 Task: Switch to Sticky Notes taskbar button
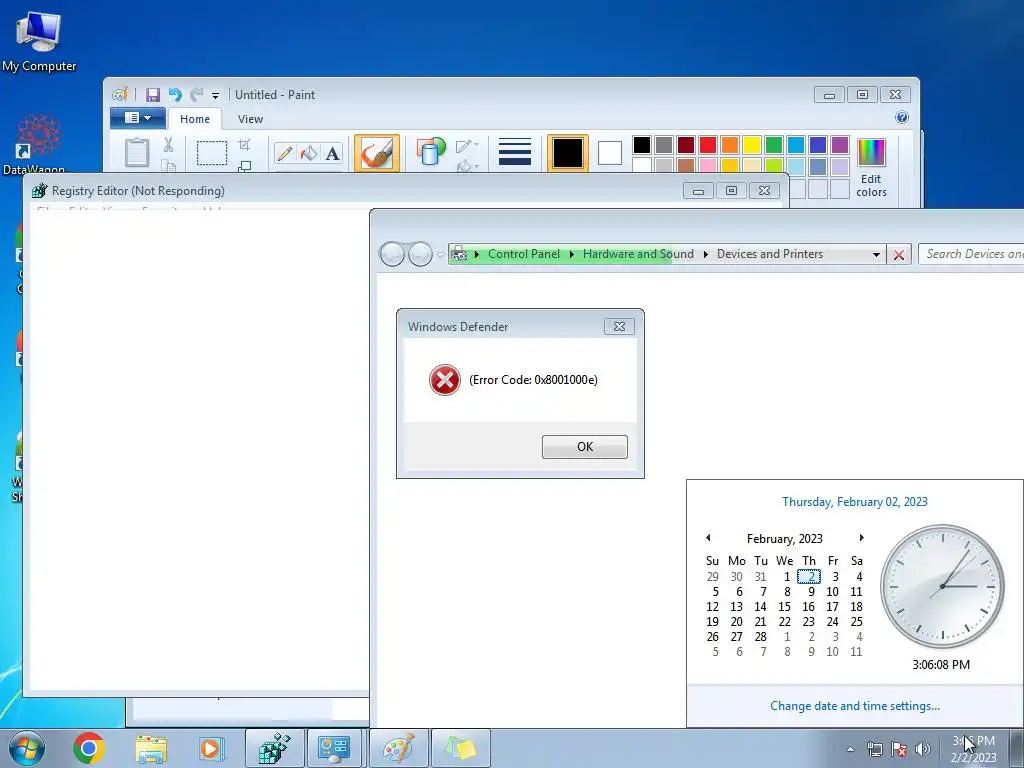coord(461,748)
